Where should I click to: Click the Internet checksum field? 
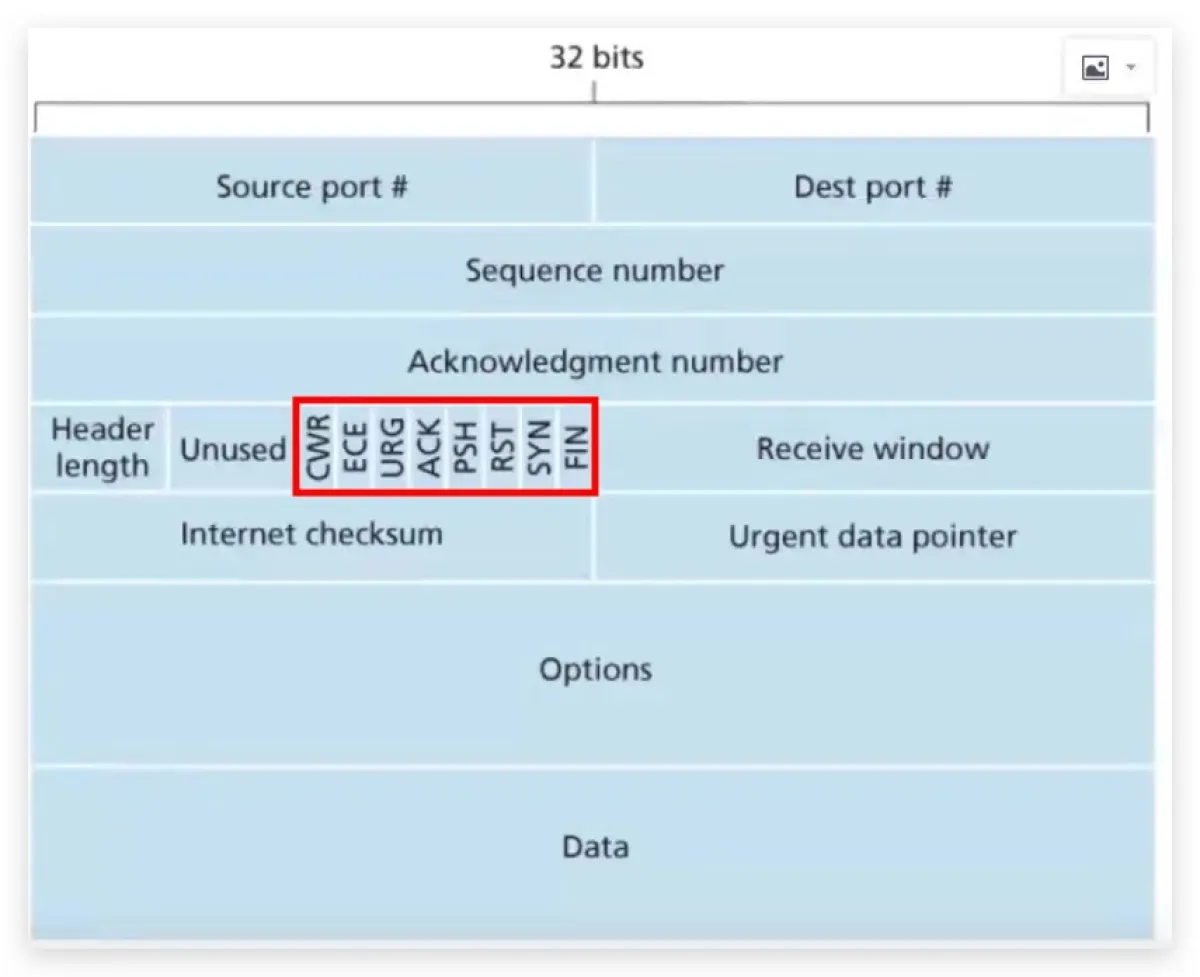(311, 535)
